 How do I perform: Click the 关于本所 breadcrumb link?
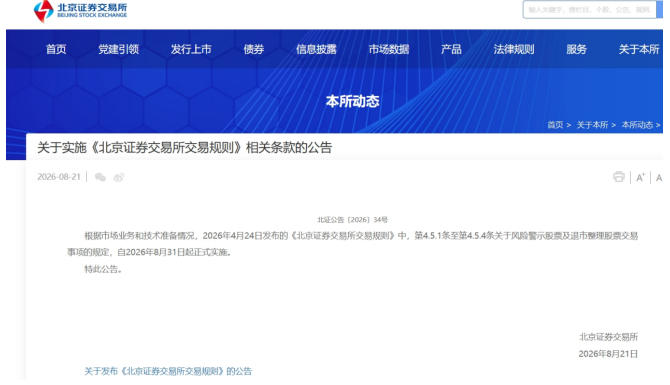pos(592,125)
